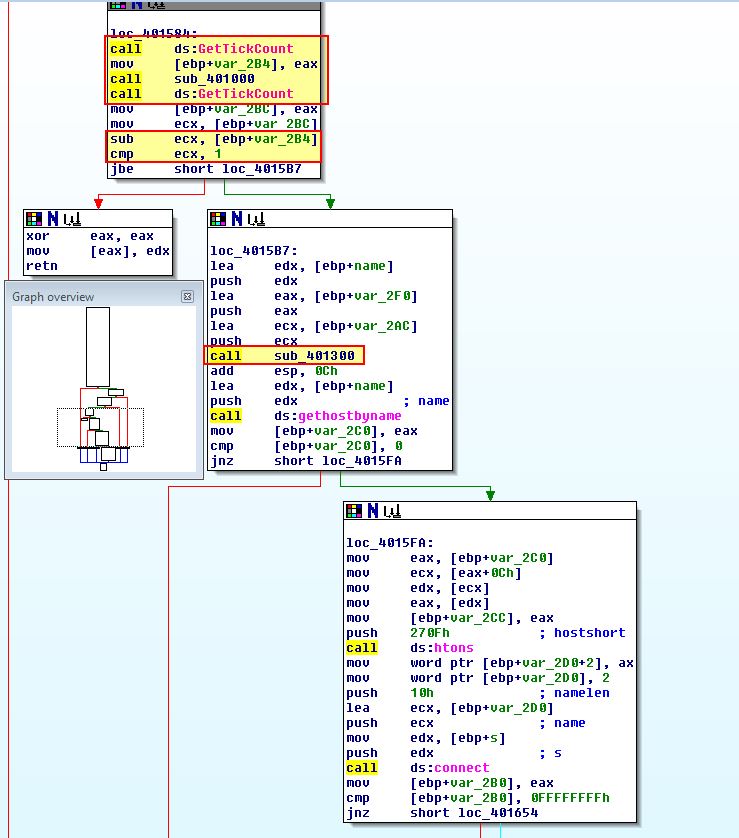Select 'push edx ; name' line

click(x=330, y=401)
